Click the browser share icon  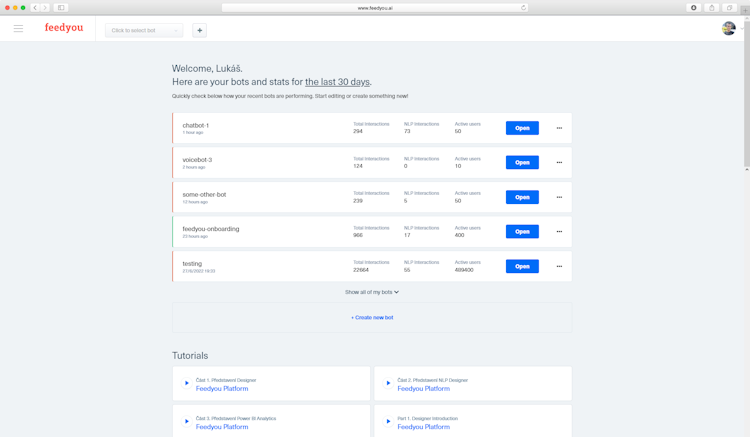(712, 8)
